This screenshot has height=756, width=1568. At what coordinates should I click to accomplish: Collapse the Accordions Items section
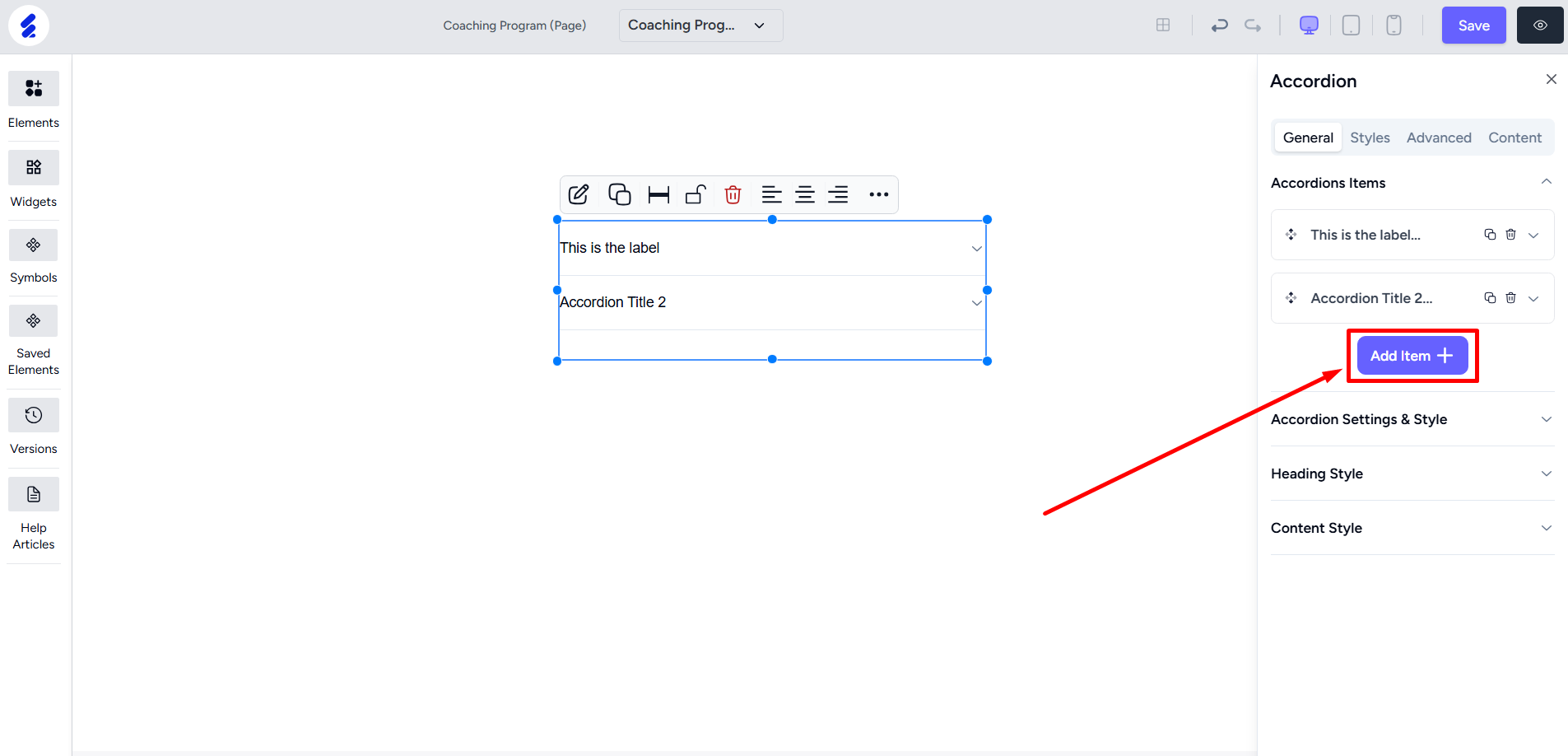click(1547, 182)
